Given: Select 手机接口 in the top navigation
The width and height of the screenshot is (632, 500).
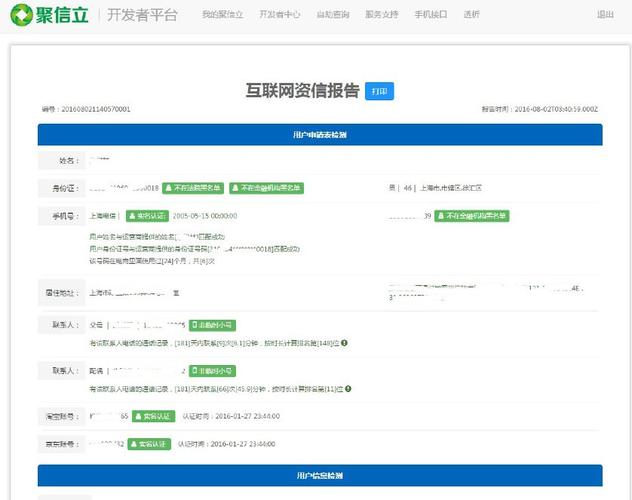Looking at the screenshot, I should [431, 15].
